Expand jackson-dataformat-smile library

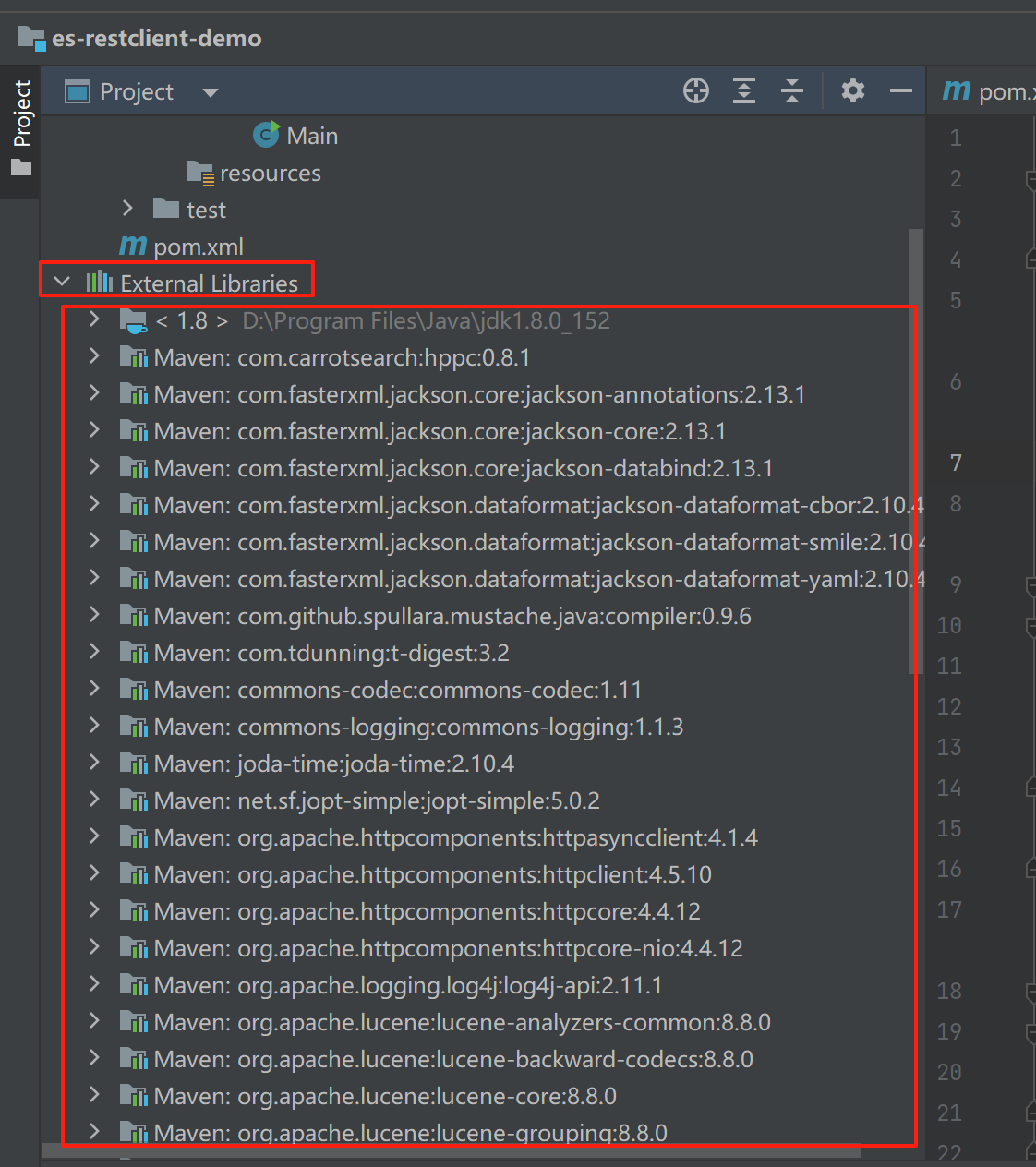pos(94,541)
